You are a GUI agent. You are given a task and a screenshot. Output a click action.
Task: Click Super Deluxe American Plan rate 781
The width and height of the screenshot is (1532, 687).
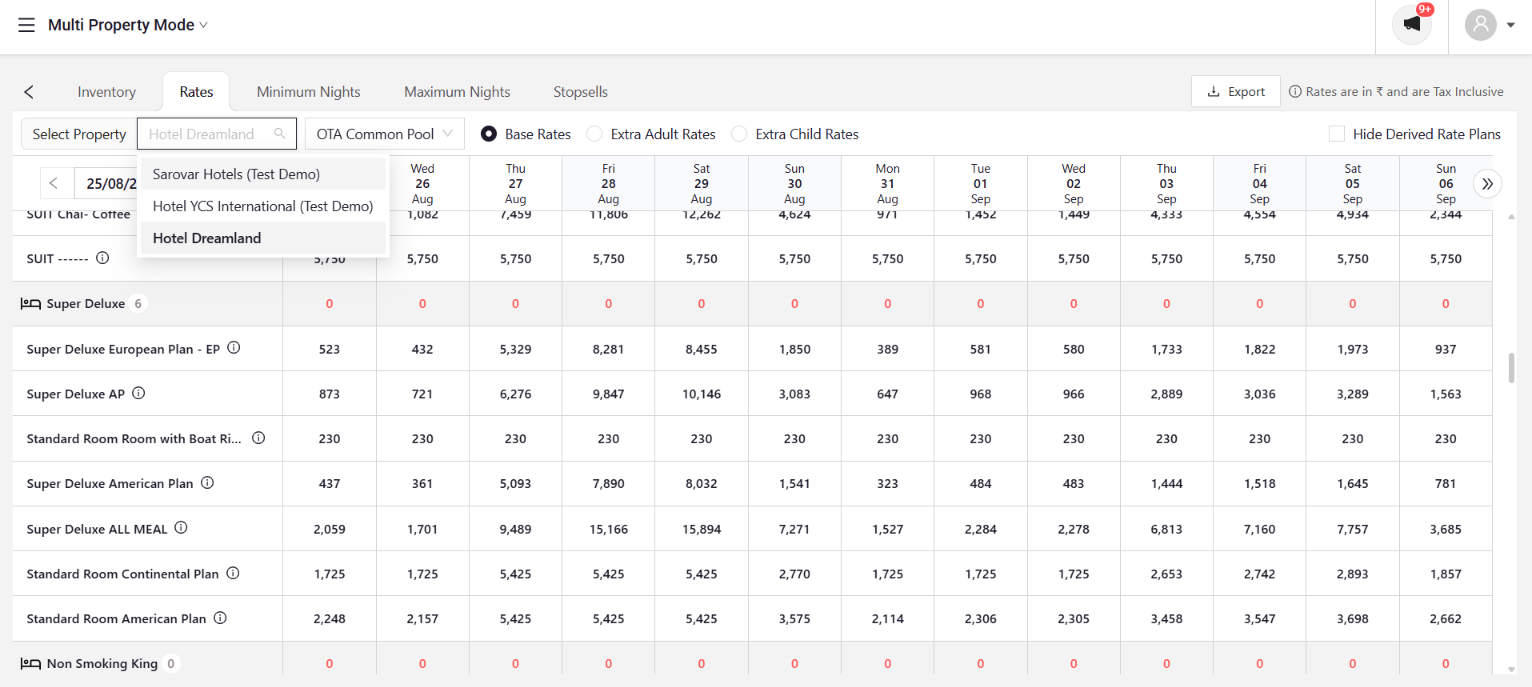pos(1446,484)
